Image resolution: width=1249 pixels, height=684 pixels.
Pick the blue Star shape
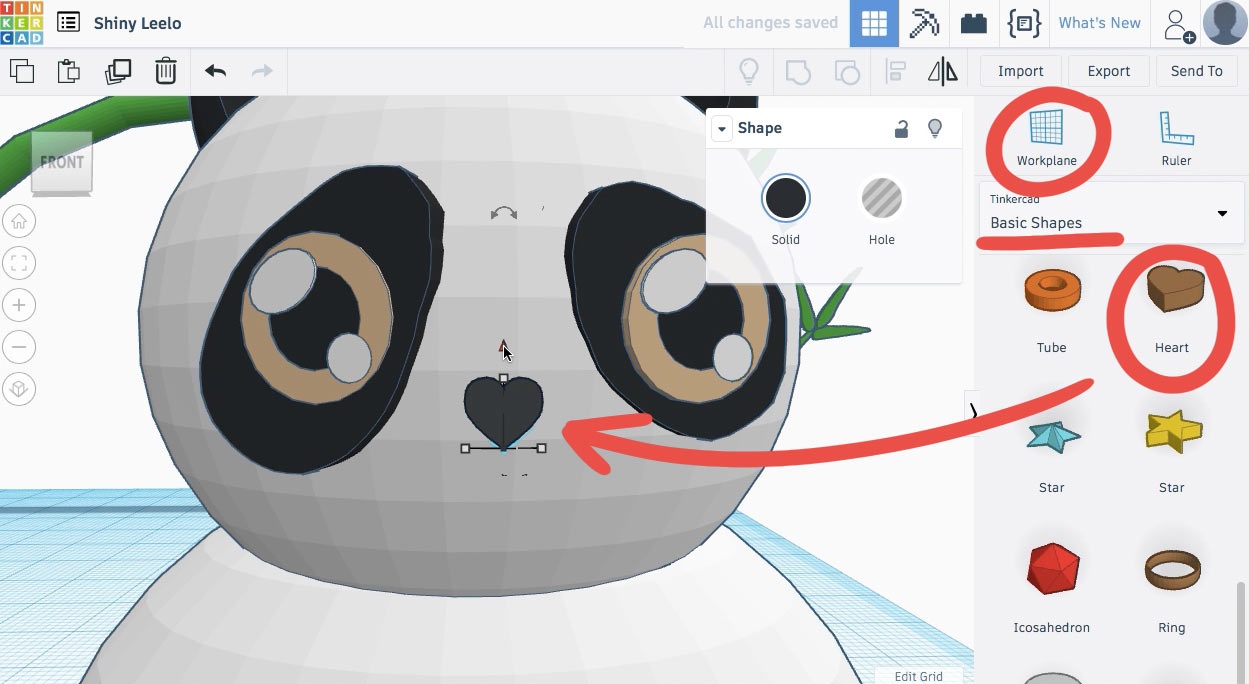click(x=1053, y=436)
